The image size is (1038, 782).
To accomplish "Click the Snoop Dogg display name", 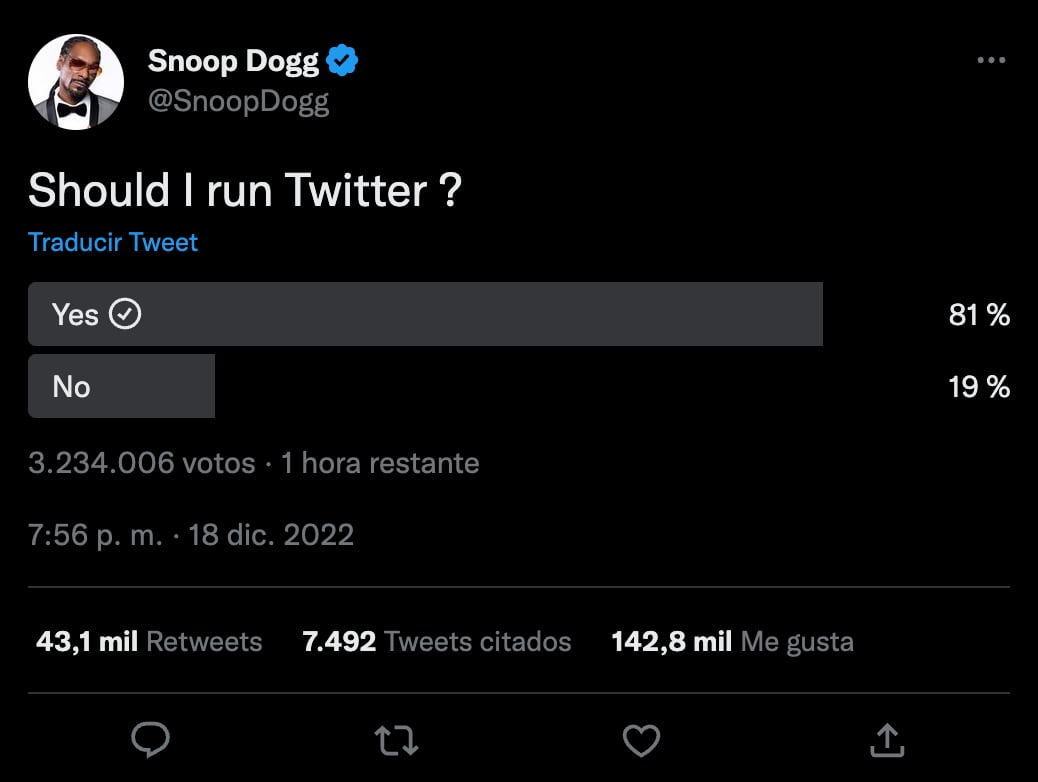I will pyautogui.click(x=233, y=61).
